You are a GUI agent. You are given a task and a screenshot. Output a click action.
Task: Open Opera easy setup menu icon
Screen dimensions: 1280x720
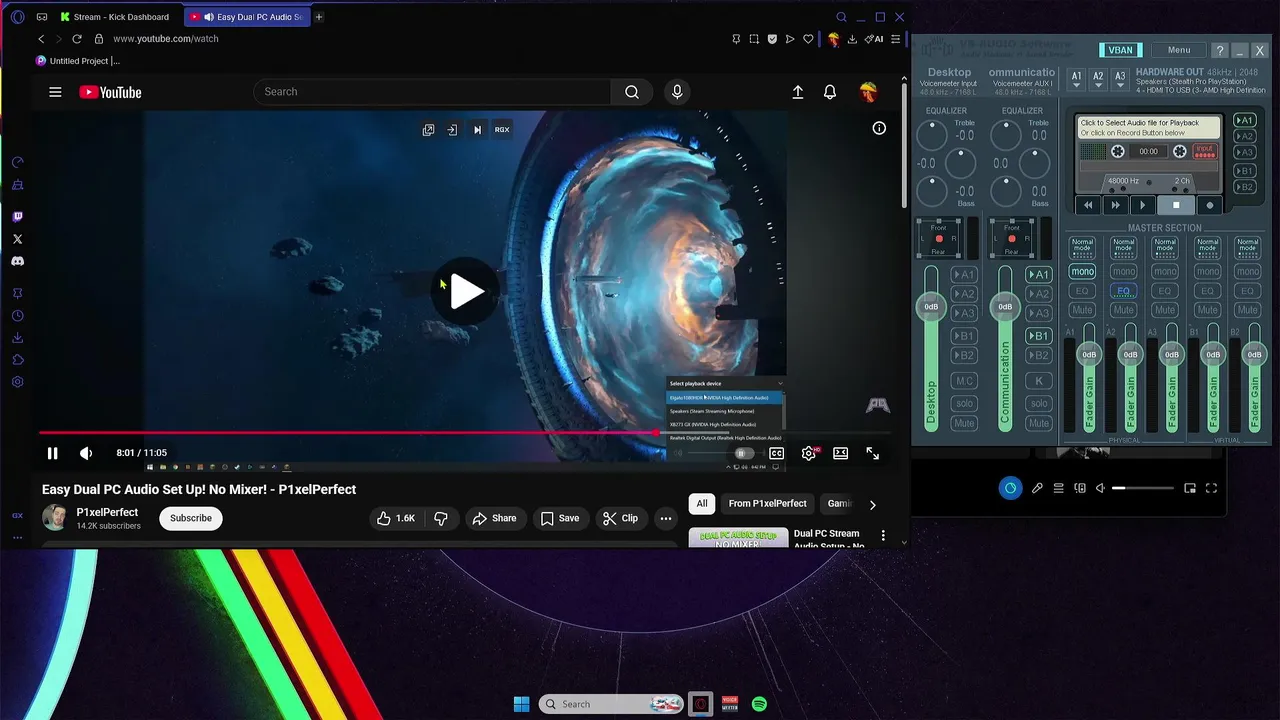895,39
